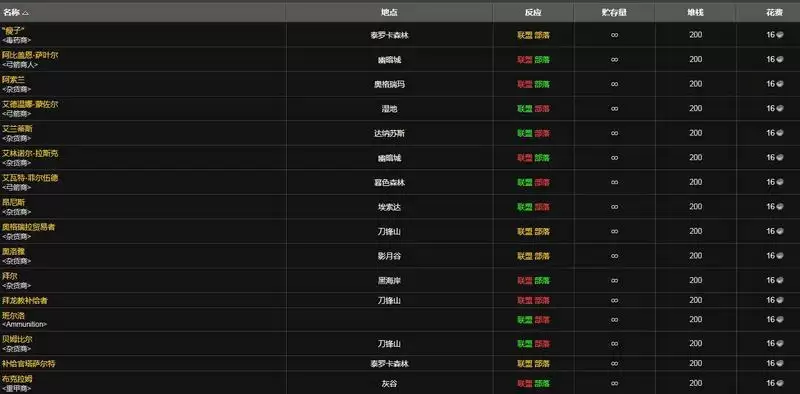Open the 补给官塔萨尔特 NPC link

pos(29,363)
